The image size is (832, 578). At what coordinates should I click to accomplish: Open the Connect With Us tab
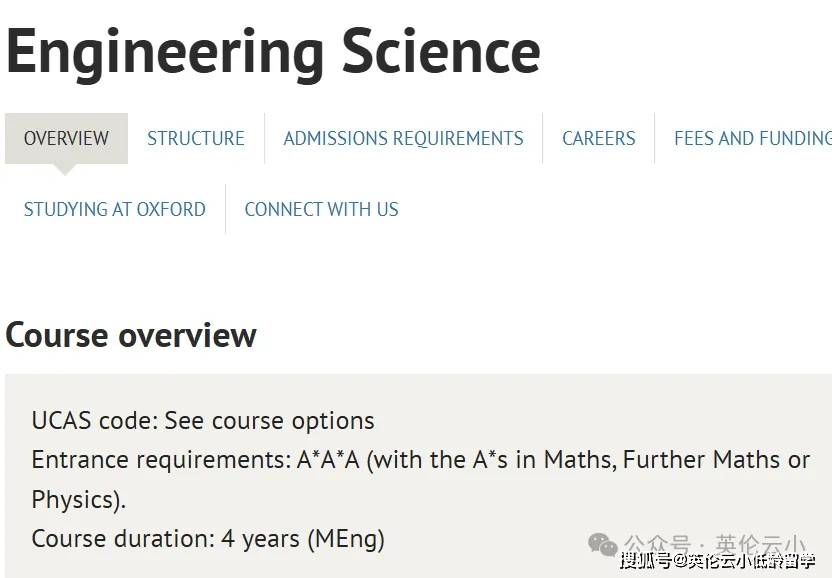321,210
